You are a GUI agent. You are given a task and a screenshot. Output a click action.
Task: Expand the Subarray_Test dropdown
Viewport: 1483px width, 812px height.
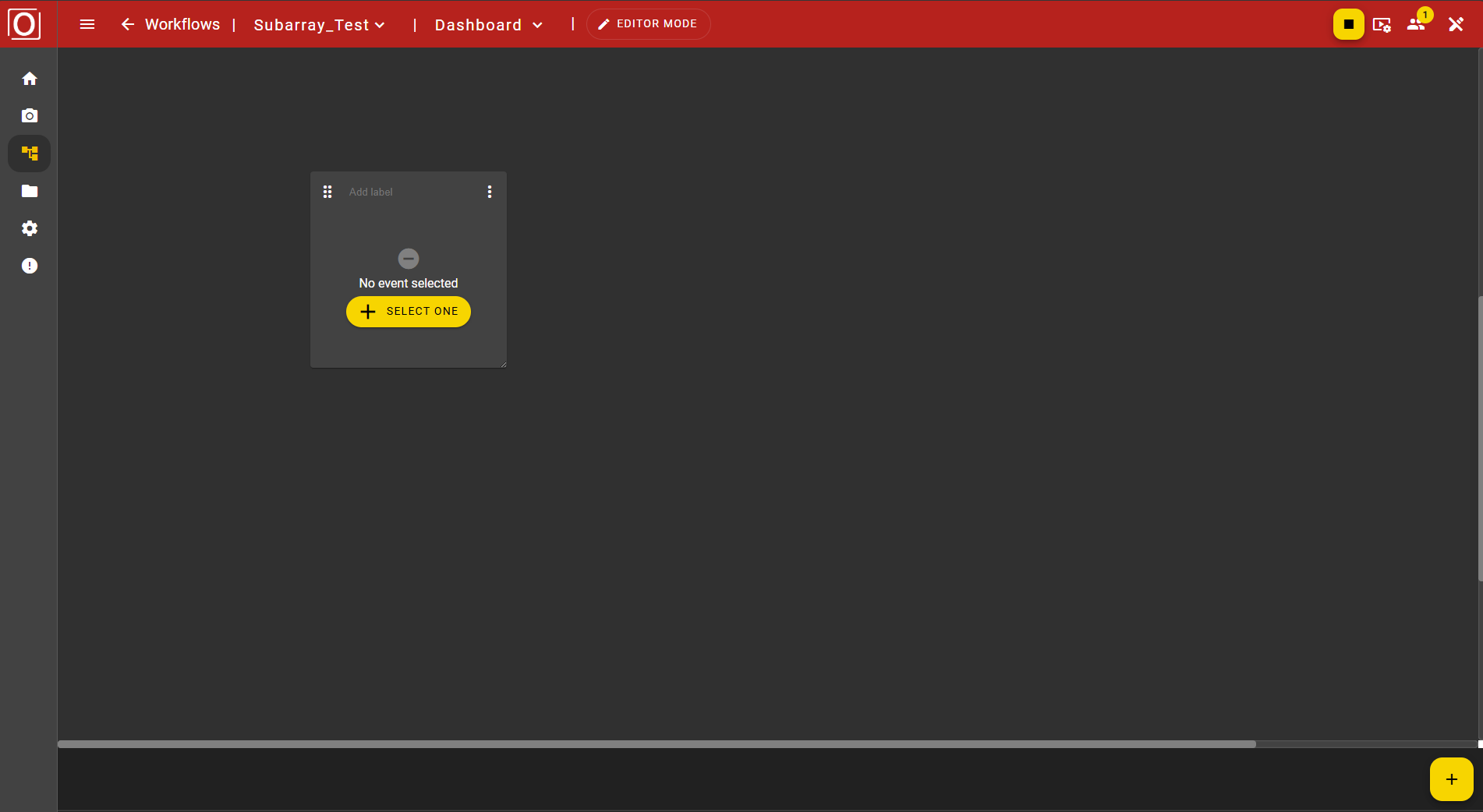[x=320, y=25]
